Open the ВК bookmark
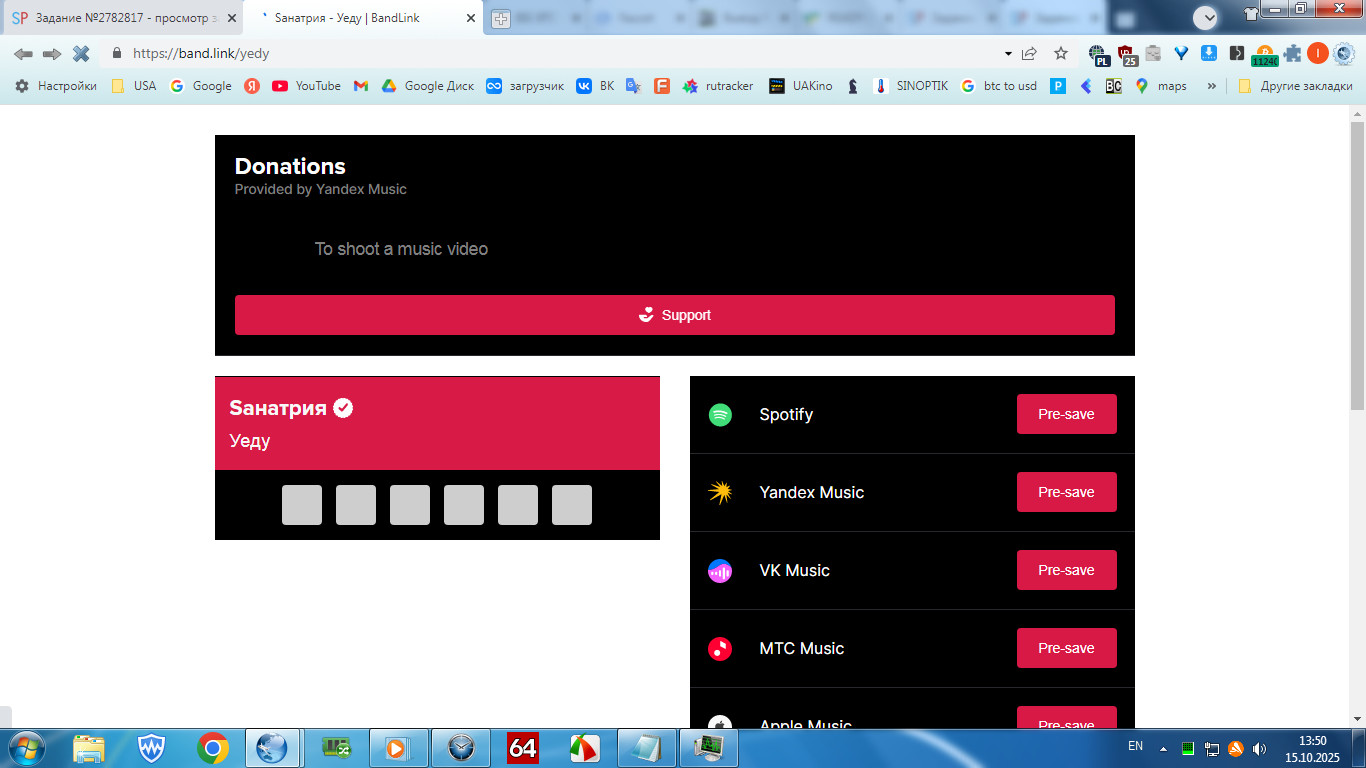This screenshot has width=1366, height=768. (x=596, y=86)
